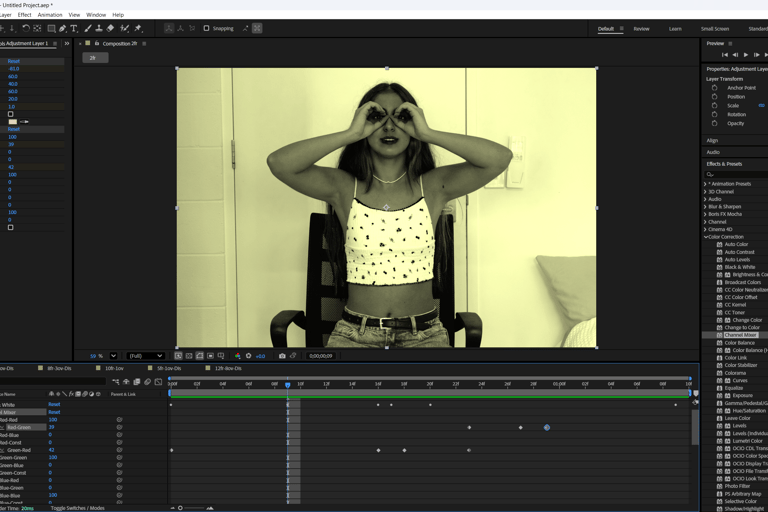Expand the 3D Channel effects category
Screen dimensions: 768x512
point(705,192)
